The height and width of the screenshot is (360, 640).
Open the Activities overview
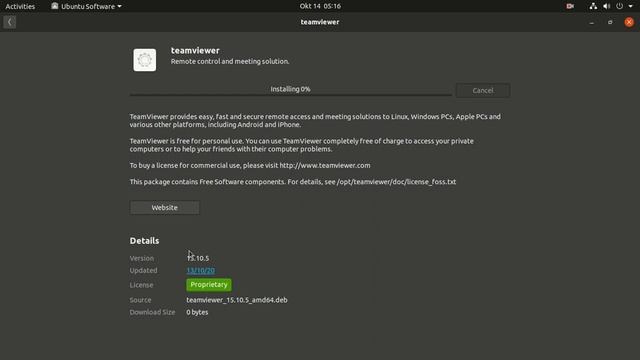[x=20, y=6]
